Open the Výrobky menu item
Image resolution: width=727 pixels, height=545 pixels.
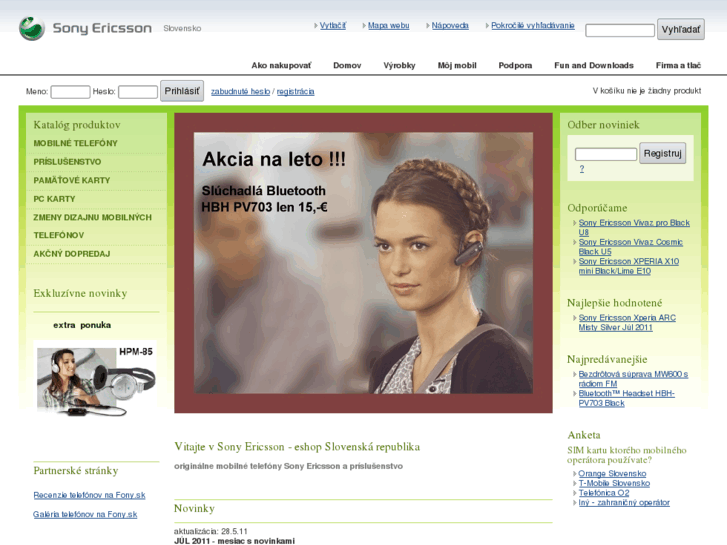pos(399,65)
